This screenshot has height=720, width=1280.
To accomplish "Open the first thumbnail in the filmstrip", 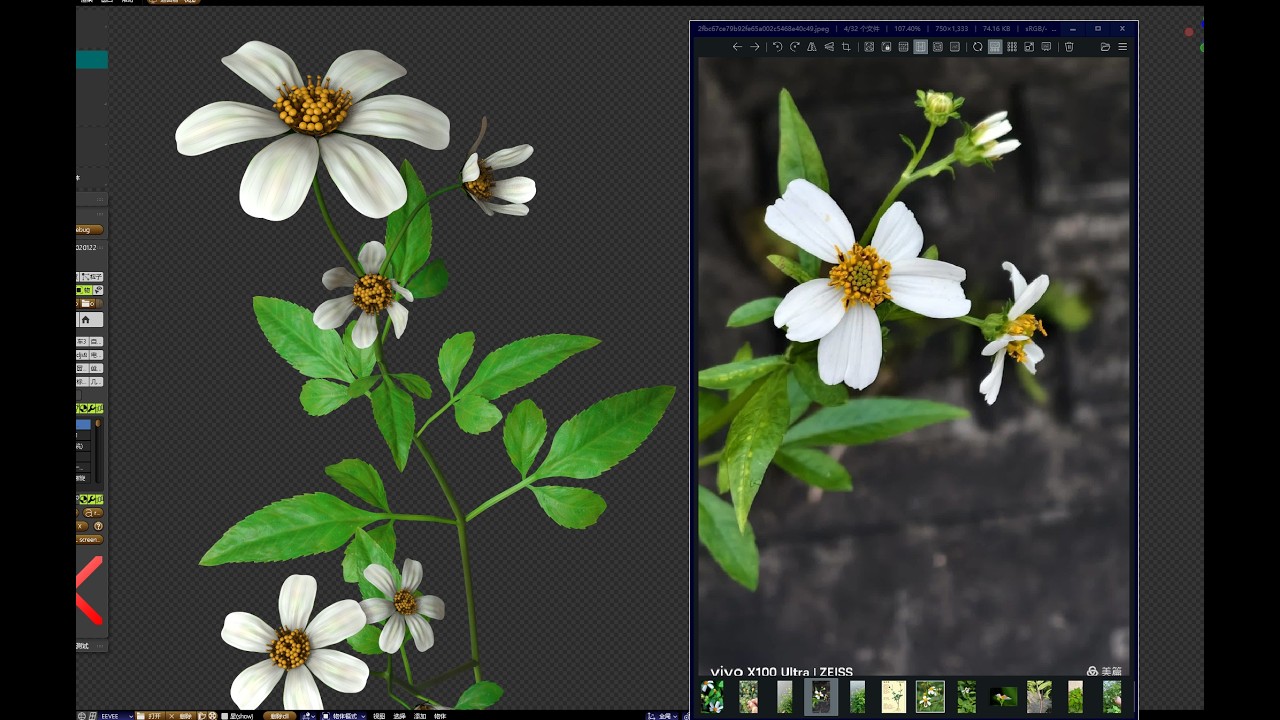I will 712,697.
